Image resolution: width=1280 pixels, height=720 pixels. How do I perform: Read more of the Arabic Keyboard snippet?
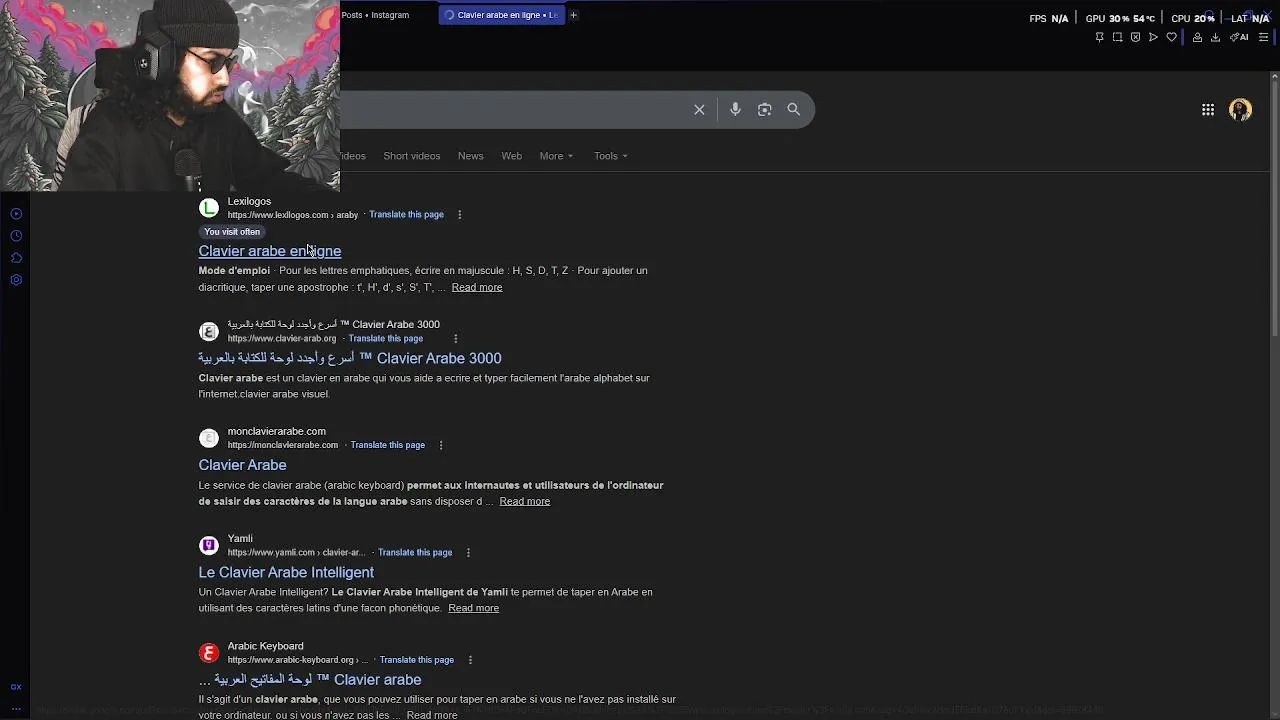(x=432, y=715)
